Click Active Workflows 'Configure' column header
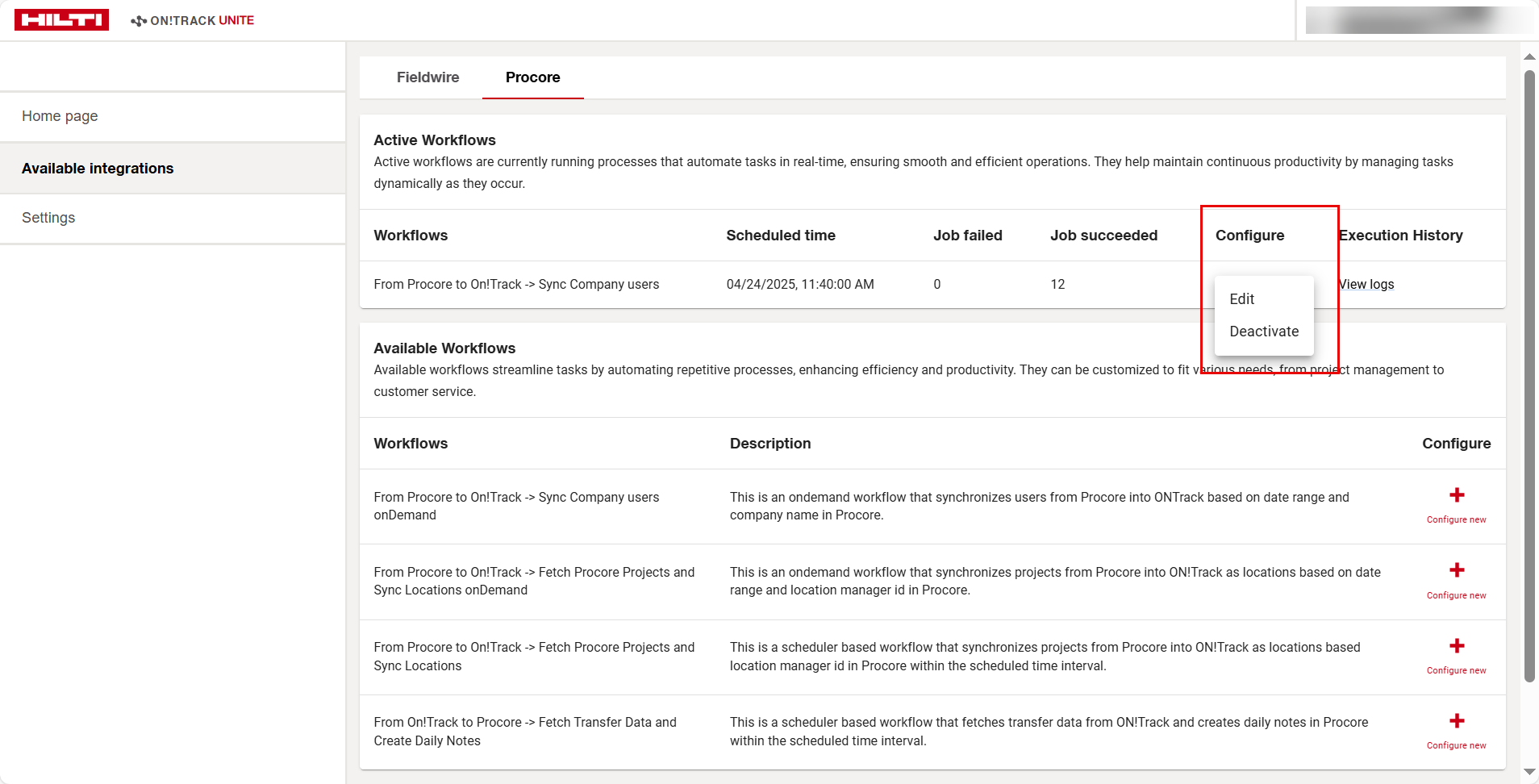The image size is (1539, 784). coord(1249,236)
